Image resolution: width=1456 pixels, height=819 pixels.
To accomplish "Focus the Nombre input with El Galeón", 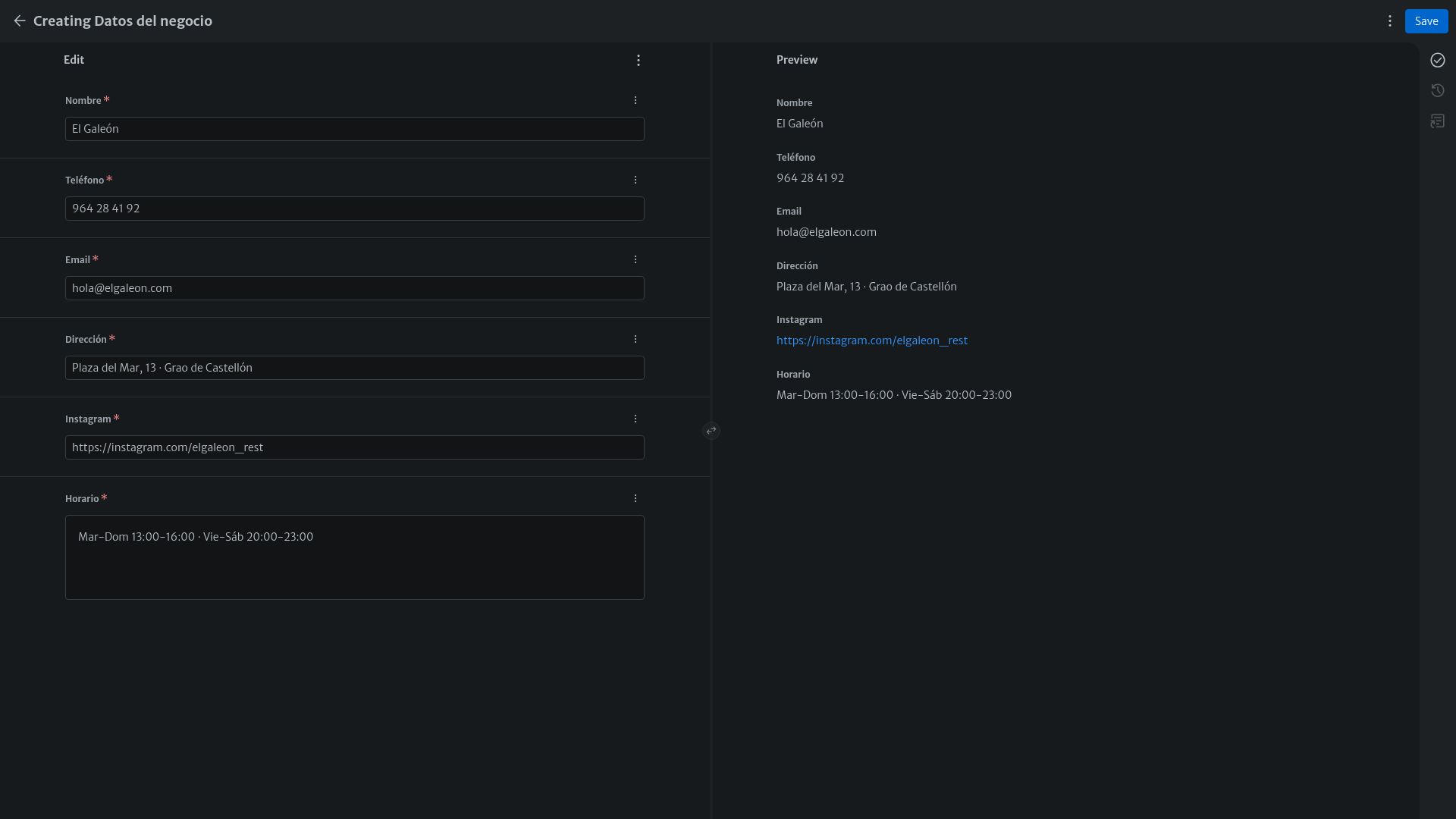I will point(355,129).
